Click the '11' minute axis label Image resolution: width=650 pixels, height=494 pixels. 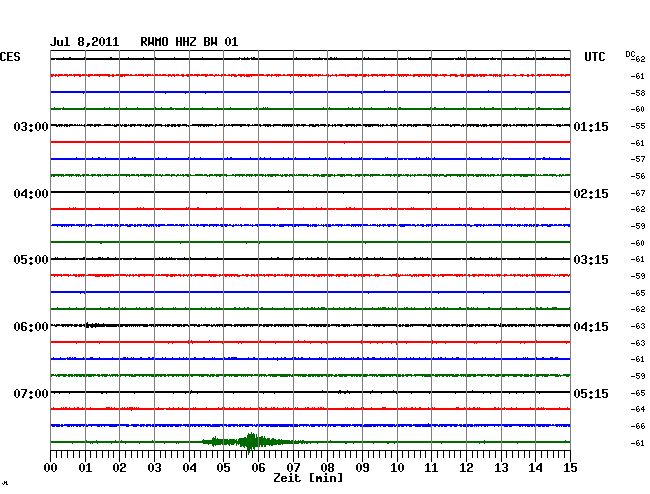[431, 468]
